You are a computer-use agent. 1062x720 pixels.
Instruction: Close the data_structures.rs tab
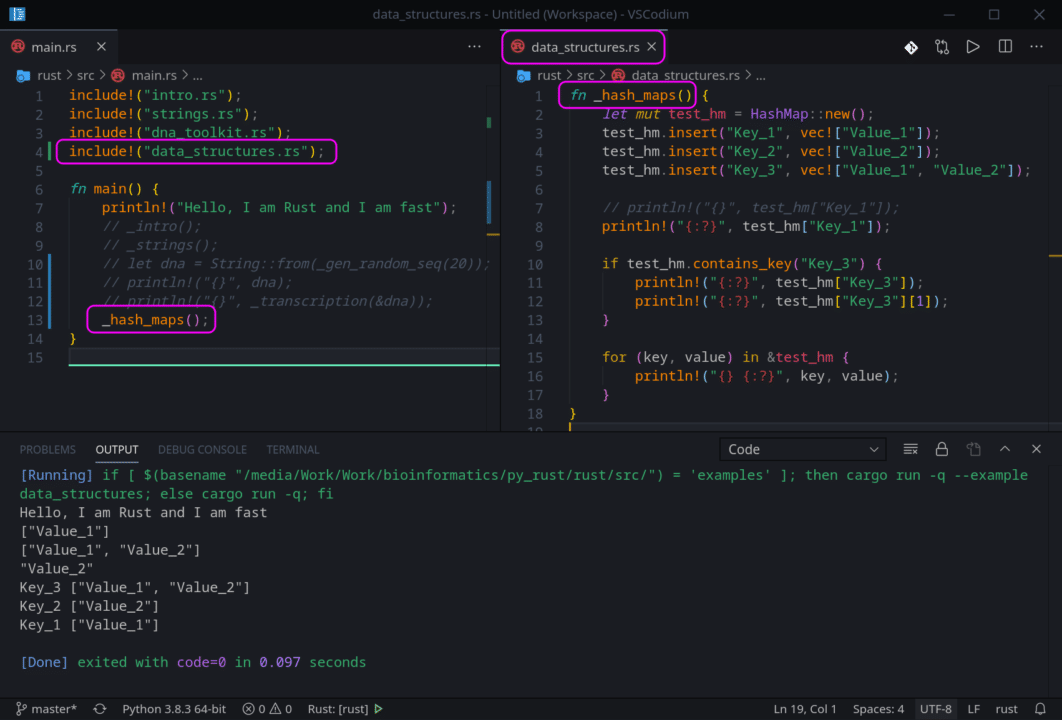pos(652,47)
